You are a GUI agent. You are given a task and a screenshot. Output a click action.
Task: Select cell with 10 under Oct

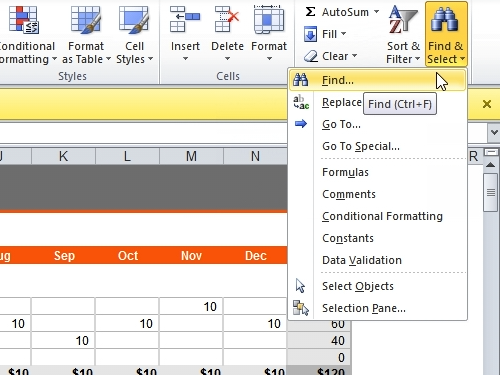[x=127, y=323]
